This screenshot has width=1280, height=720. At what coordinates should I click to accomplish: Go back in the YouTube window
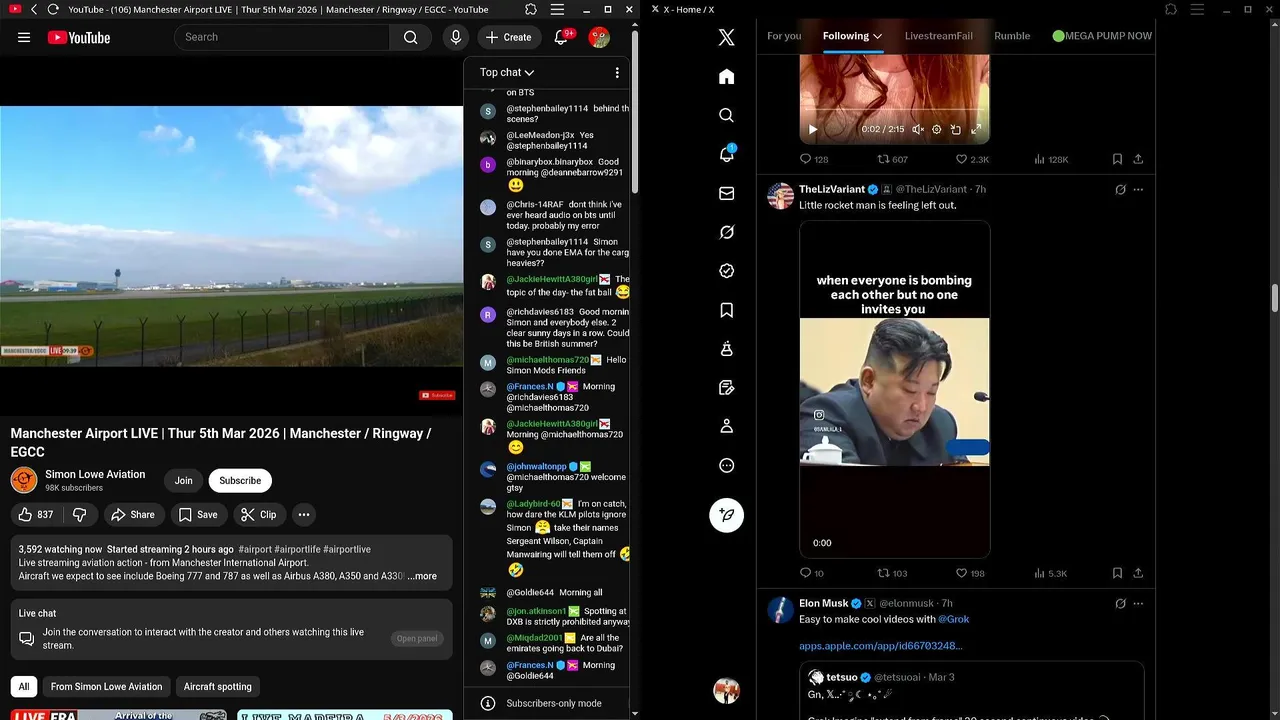point(34,9)
